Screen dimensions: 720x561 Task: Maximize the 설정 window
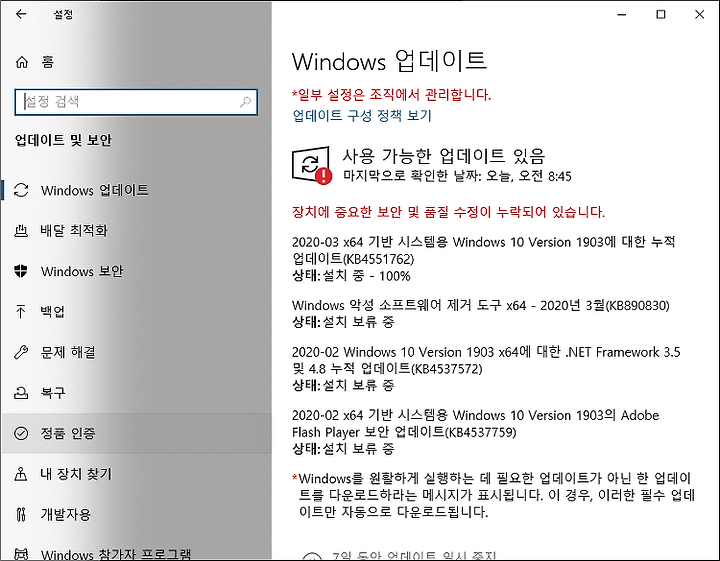coord(661,15)
